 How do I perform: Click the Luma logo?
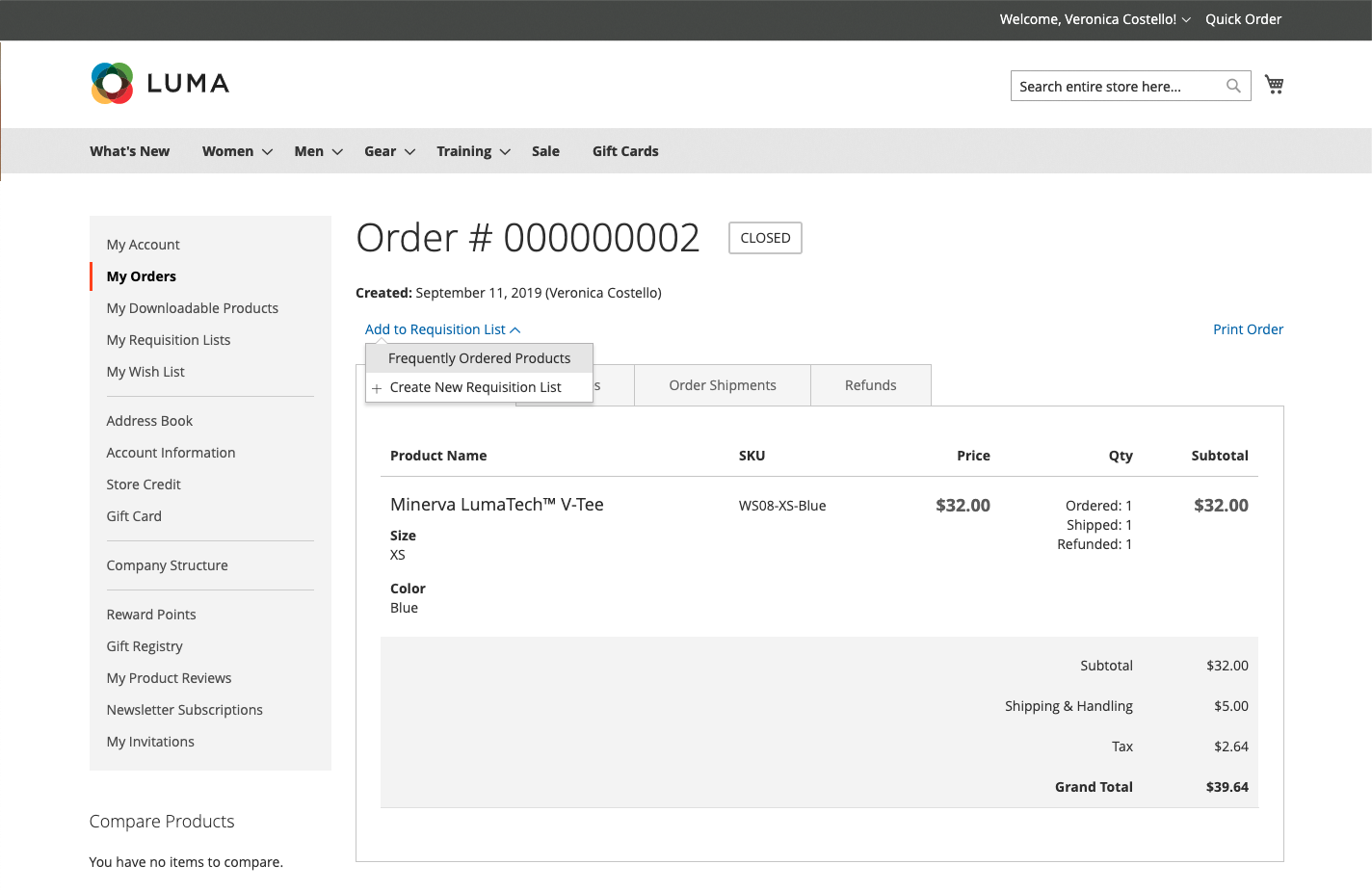(160, 84)
